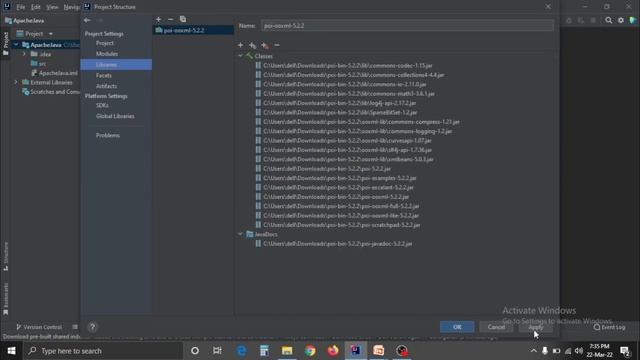The width and height of the screenshot is (640, 360).
Task: Switch to IntelliJ IDEA taskbar icon
Action: coord(356,351)
